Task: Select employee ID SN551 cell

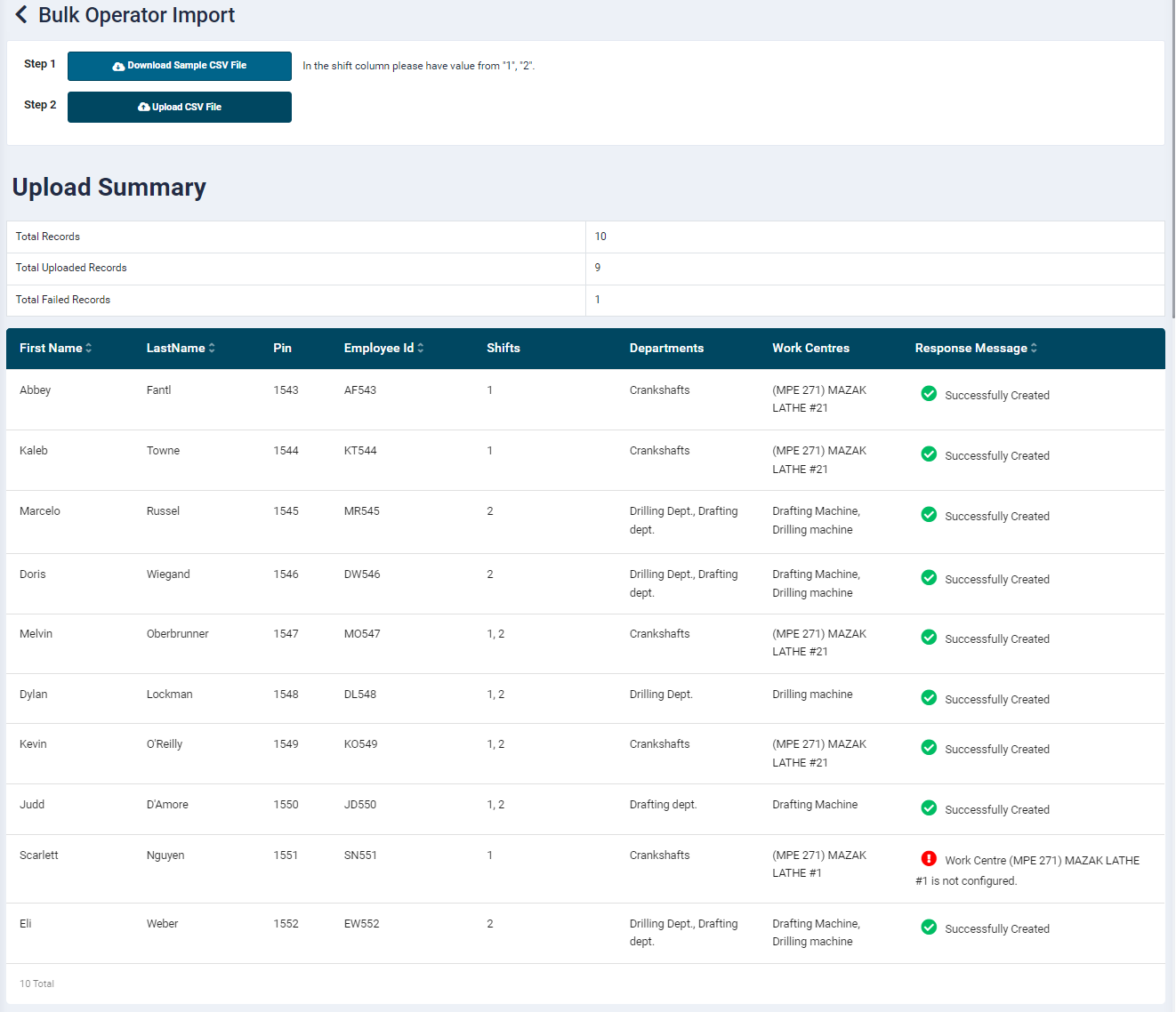Action: coord(360,855)
